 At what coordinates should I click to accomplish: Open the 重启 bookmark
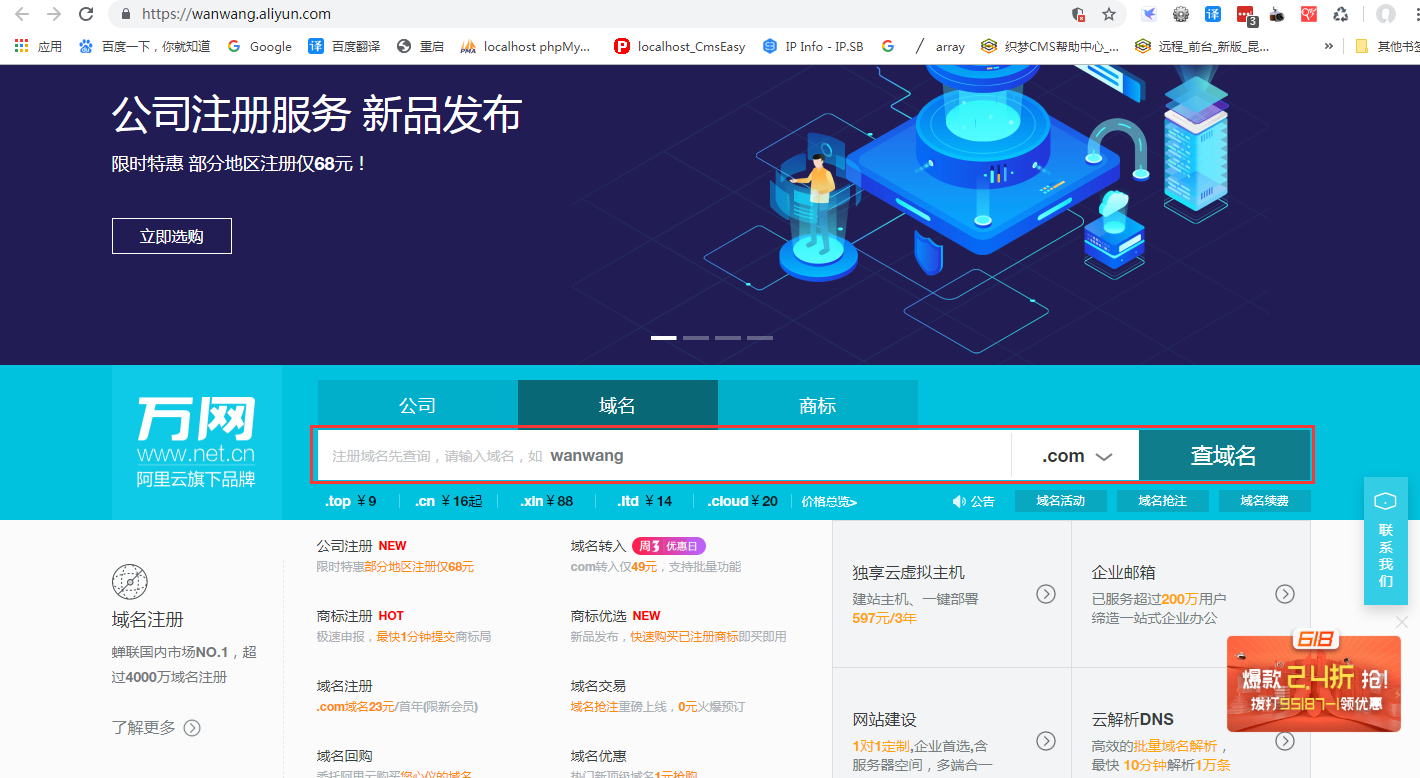pos(420,46)
